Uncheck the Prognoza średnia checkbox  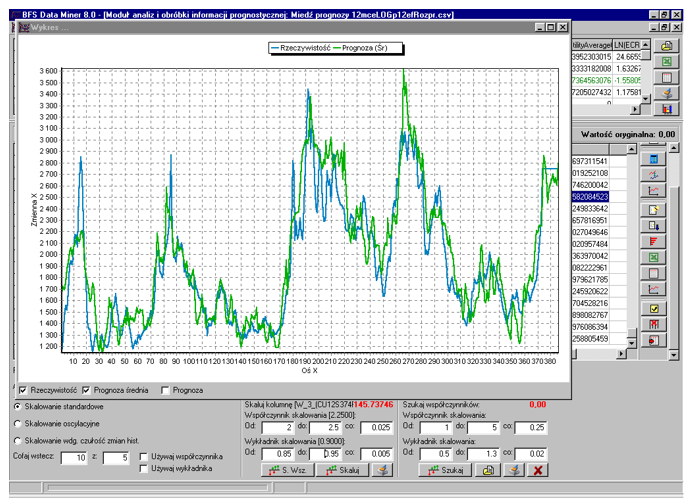point(86,390)
